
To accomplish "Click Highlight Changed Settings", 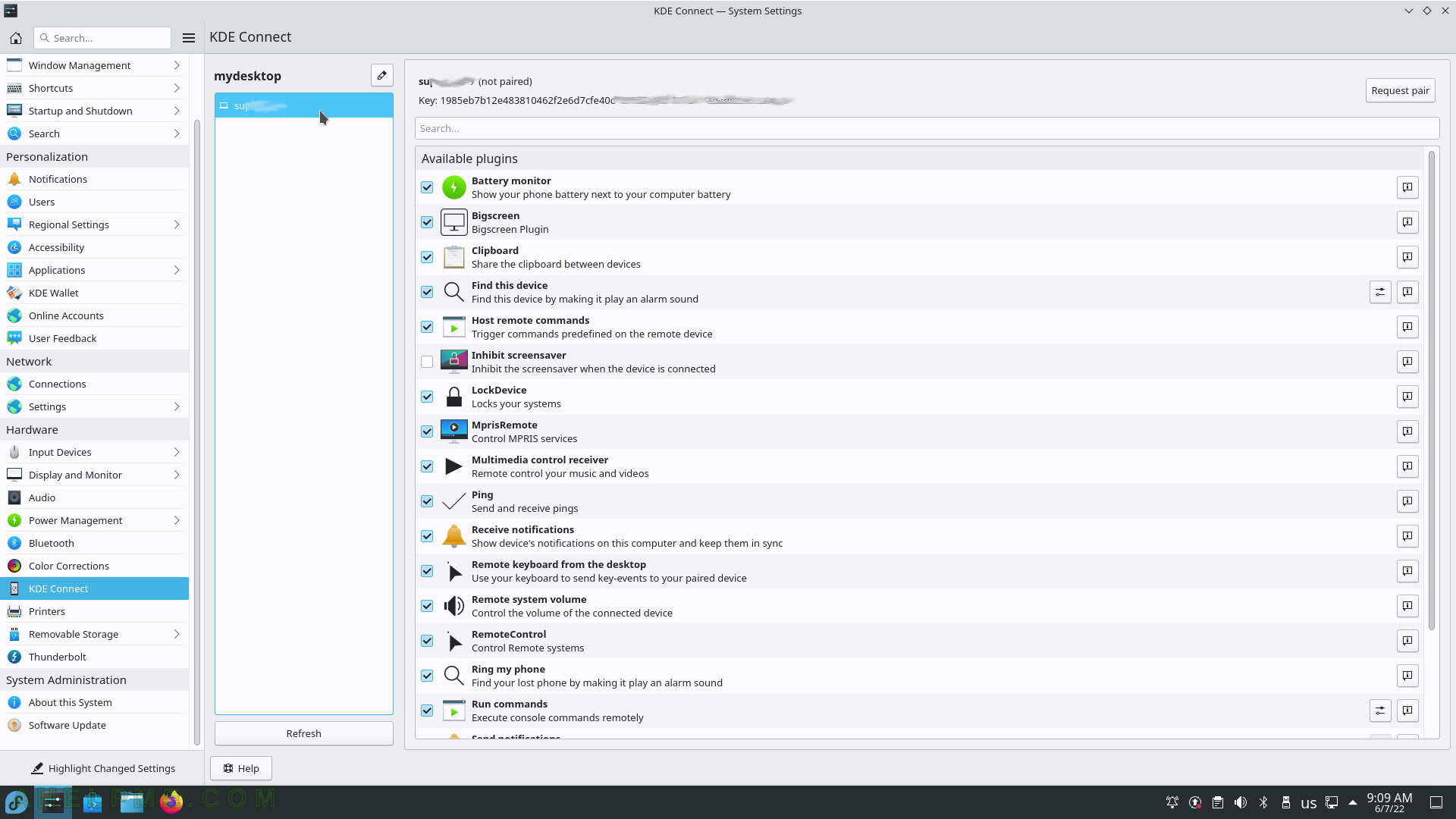I will pos(103,768).
